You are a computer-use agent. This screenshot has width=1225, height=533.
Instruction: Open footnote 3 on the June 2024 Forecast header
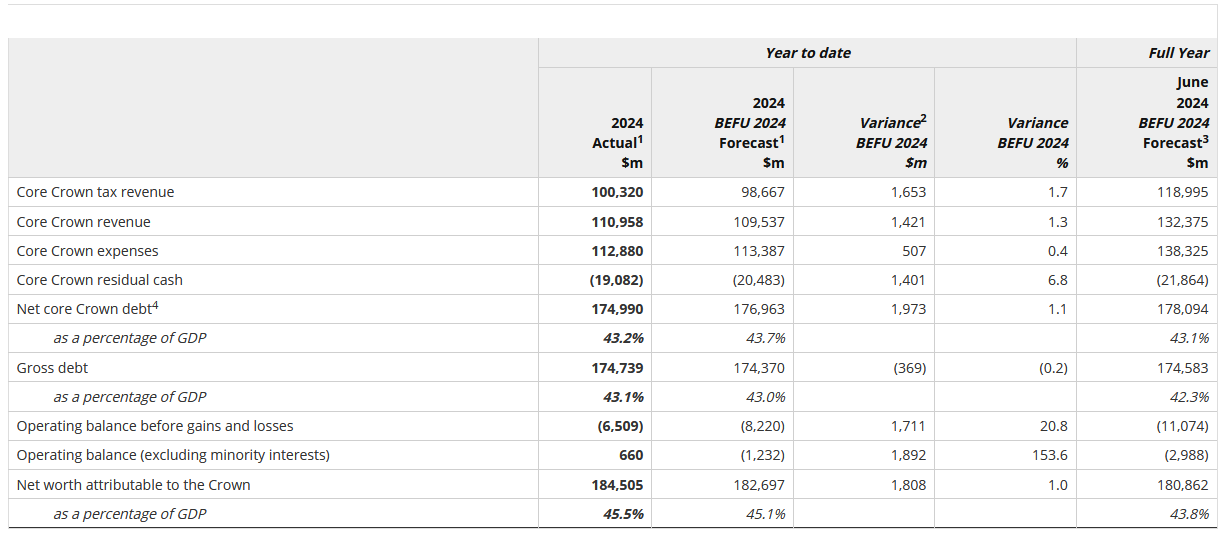point(1205,139)
